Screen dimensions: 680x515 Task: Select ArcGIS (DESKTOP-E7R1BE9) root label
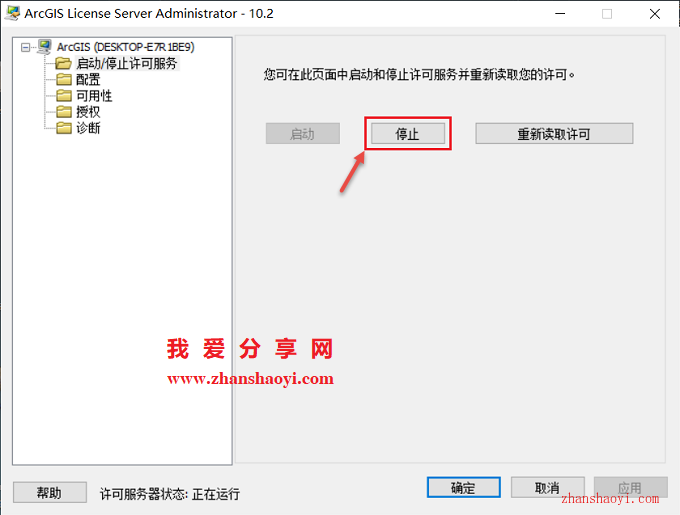click(x=125, y=47)
